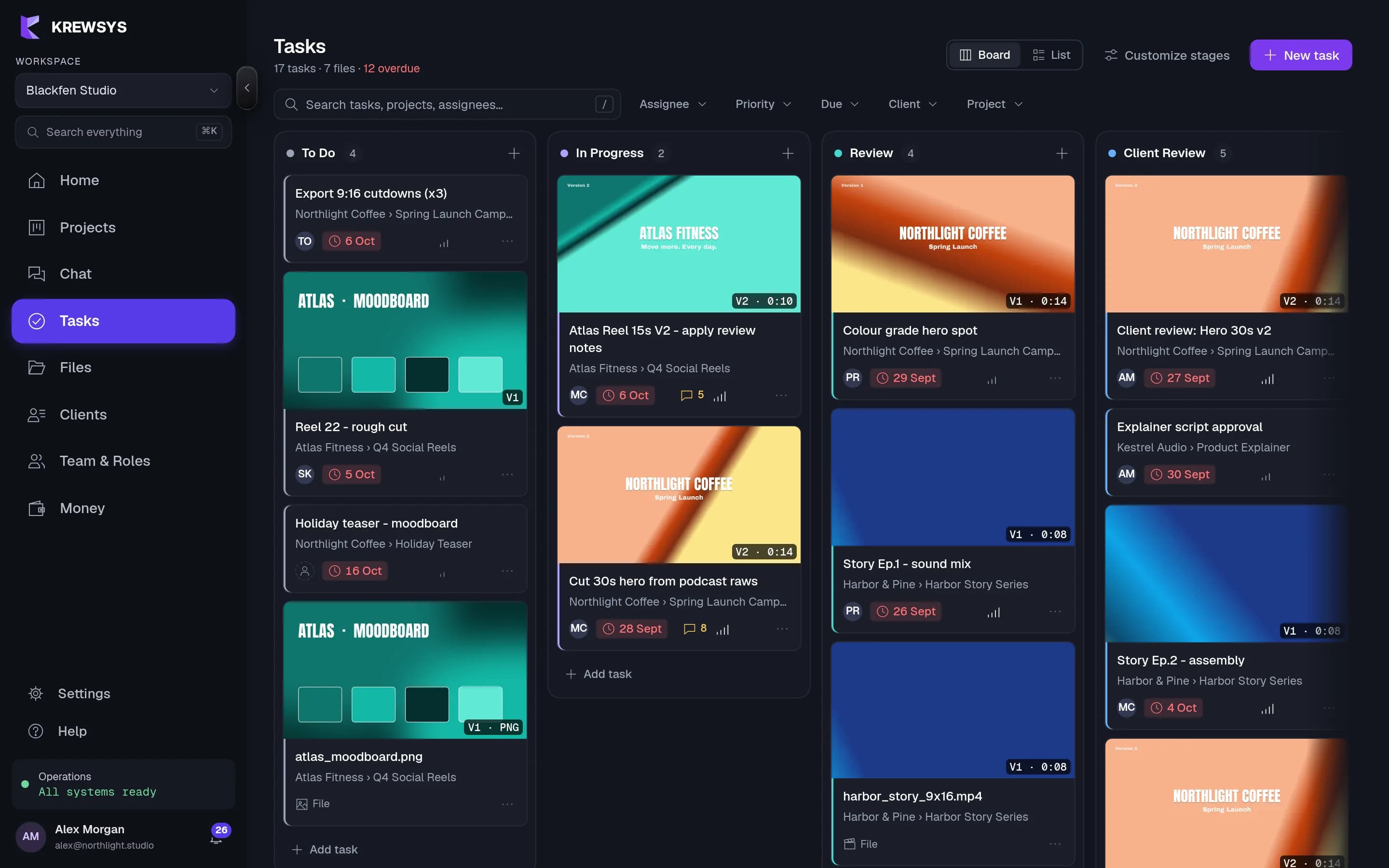This screenshot has width=1389, height=868.
Task: Open more options on Holiday teaser moodboard card
Action: (x=507, y=570)
